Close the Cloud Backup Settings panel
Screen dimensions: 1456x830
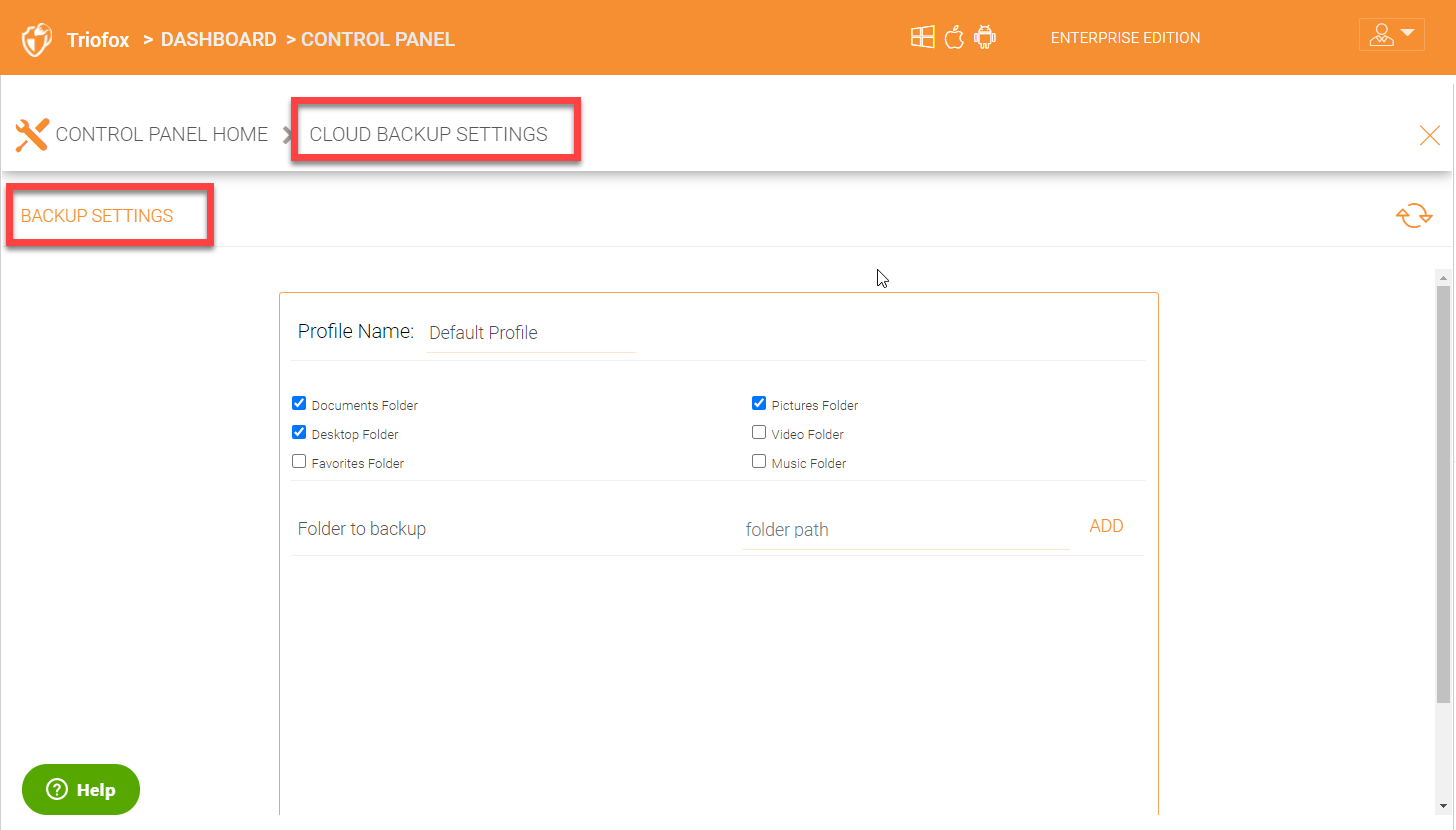[1430, 136]
